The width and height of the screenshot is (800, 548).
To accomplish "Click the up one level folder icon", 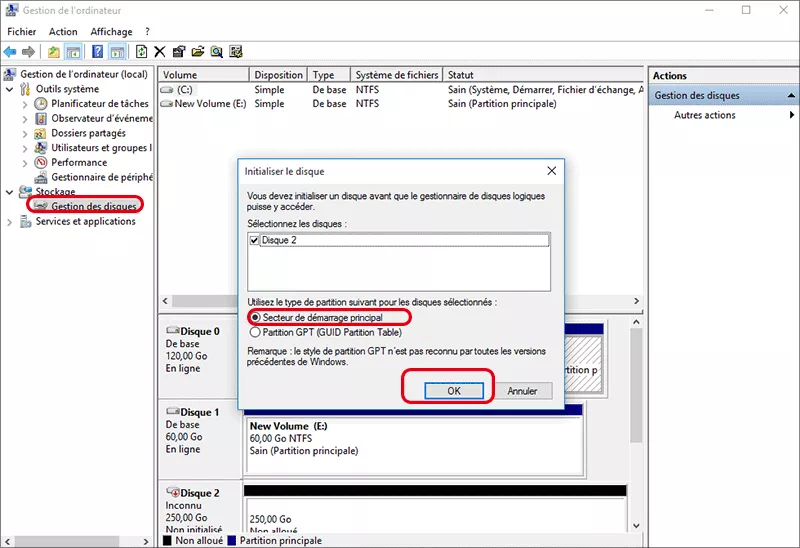I will coord(54,51).
